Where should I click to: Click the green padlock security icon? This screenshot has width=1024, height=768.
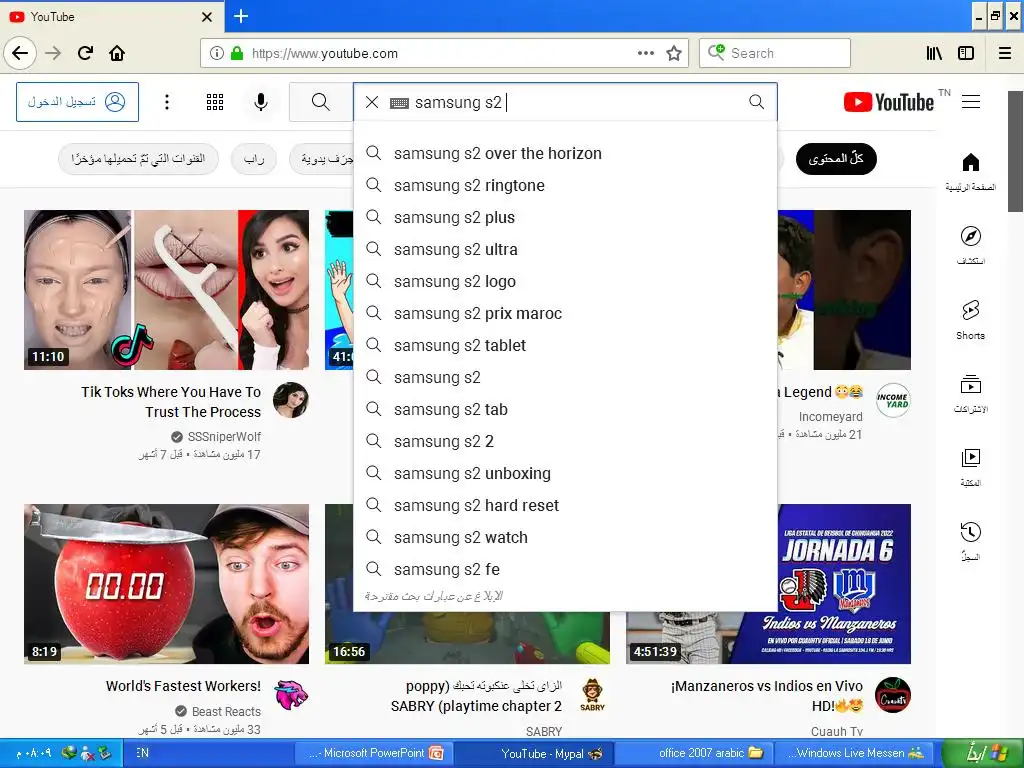pyautogui.click(x=237, y=54)
